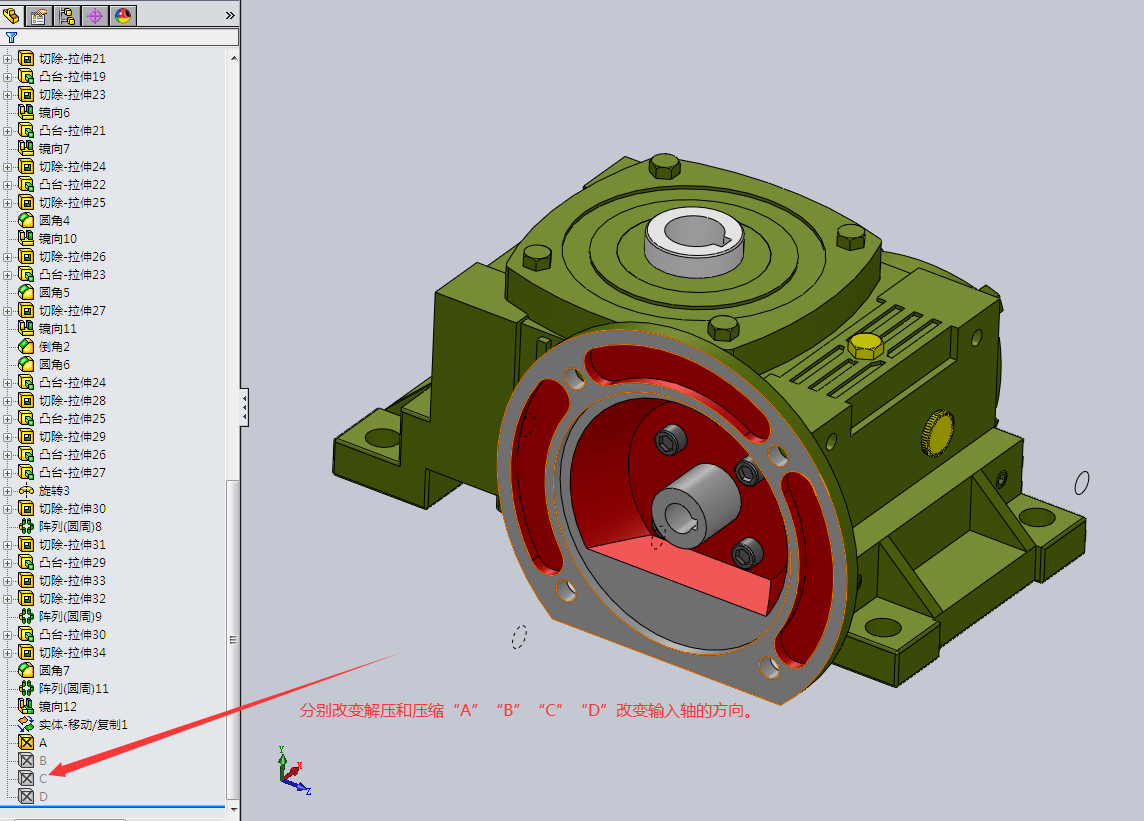Select tree item 切除-拉伸34
This screenshot has width=1144, height=821.
[72, 652]
